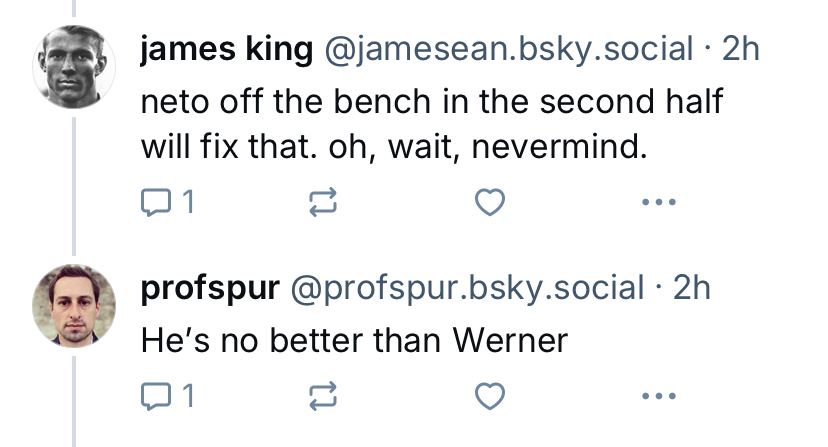Visit the @profspur.bsky.social handle
The width and height of the screenshot is (828, 447).
467,289
